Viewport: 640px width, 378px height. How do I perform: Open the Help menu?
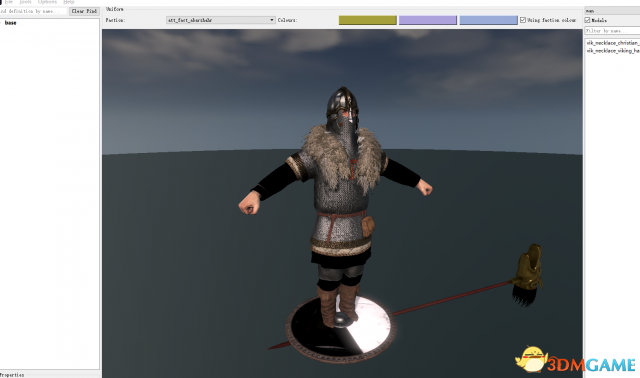(x=69, y=2)
